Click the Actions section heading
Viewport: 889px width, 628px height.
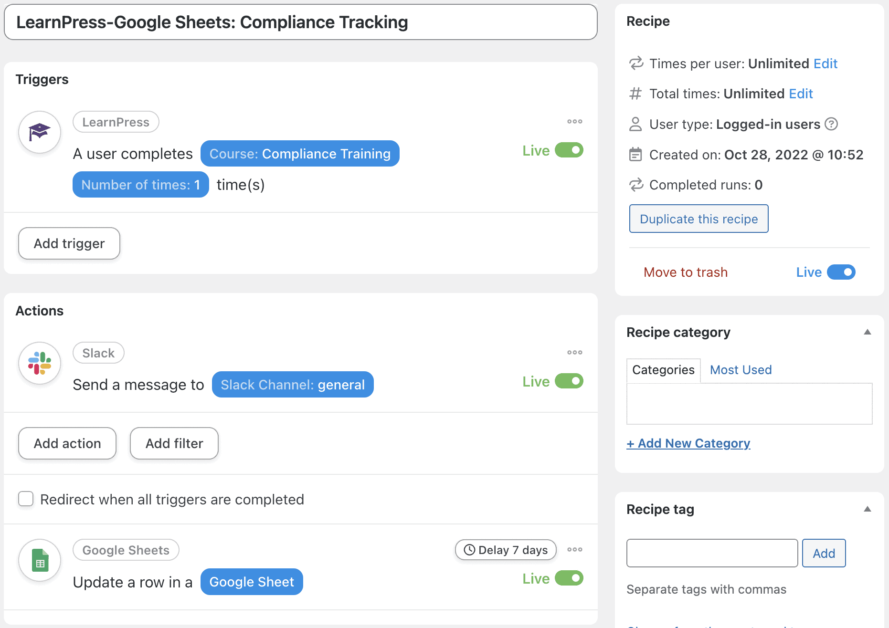[x=40, y=311]
